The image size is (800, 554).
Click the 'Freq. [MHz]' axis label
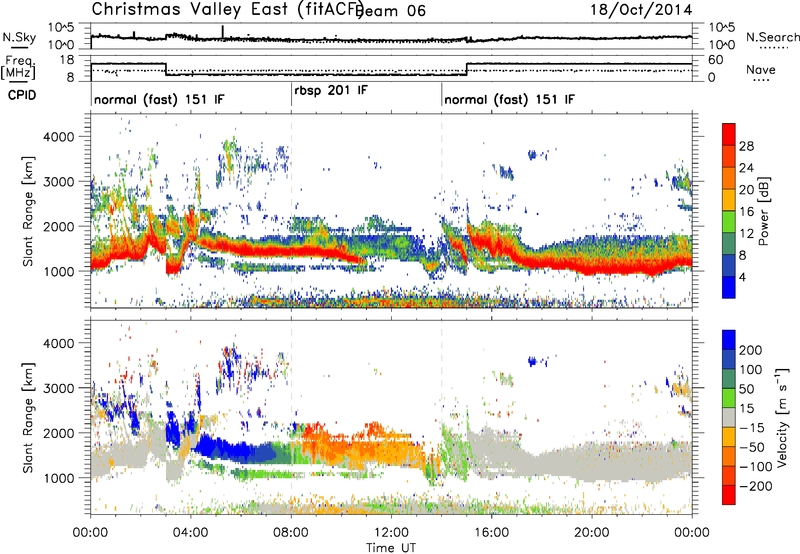(x=18, y=67)
